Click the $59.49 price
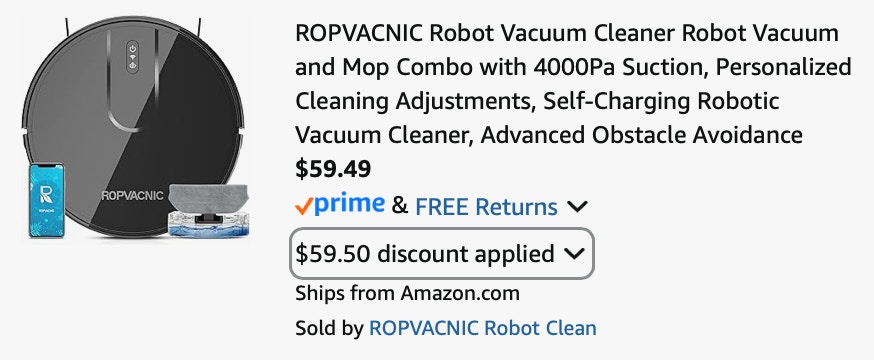This screenshot has height=360, width=874. click(333, 169)
